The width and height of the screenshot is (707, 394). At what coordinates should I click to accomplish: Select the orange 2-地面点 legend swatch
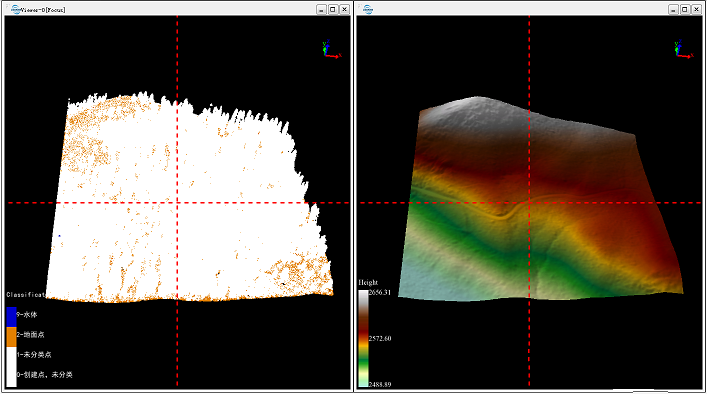[x=11, y=337]
